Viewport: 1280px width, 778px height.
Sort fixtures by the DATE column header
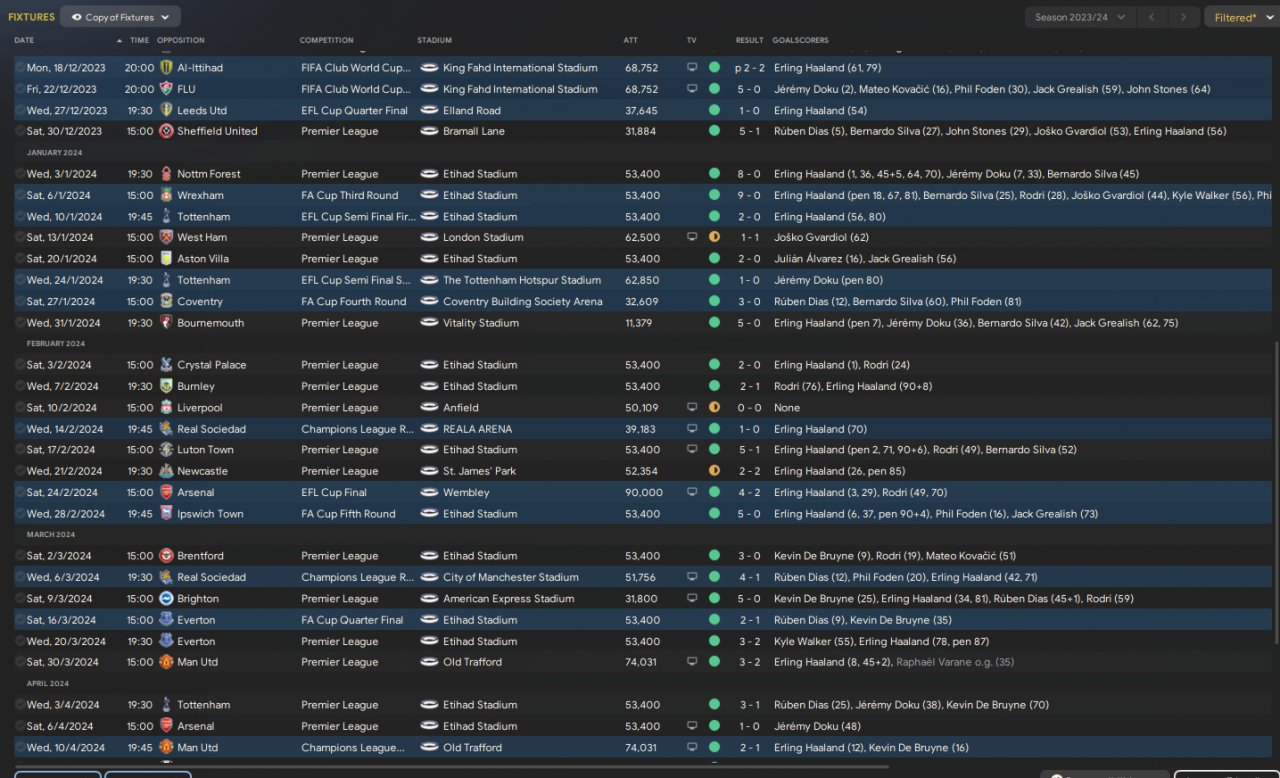[24, 41]
